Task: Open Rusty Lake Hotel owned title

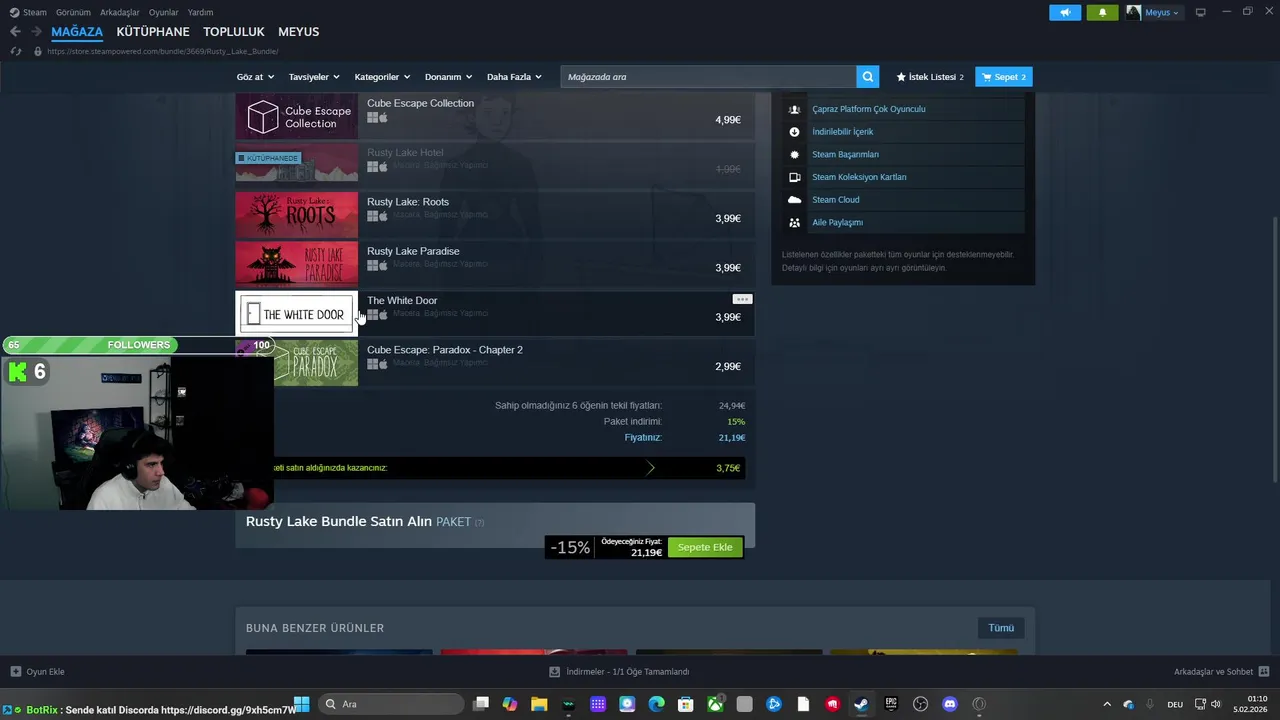Action: (x=405, y=153)
